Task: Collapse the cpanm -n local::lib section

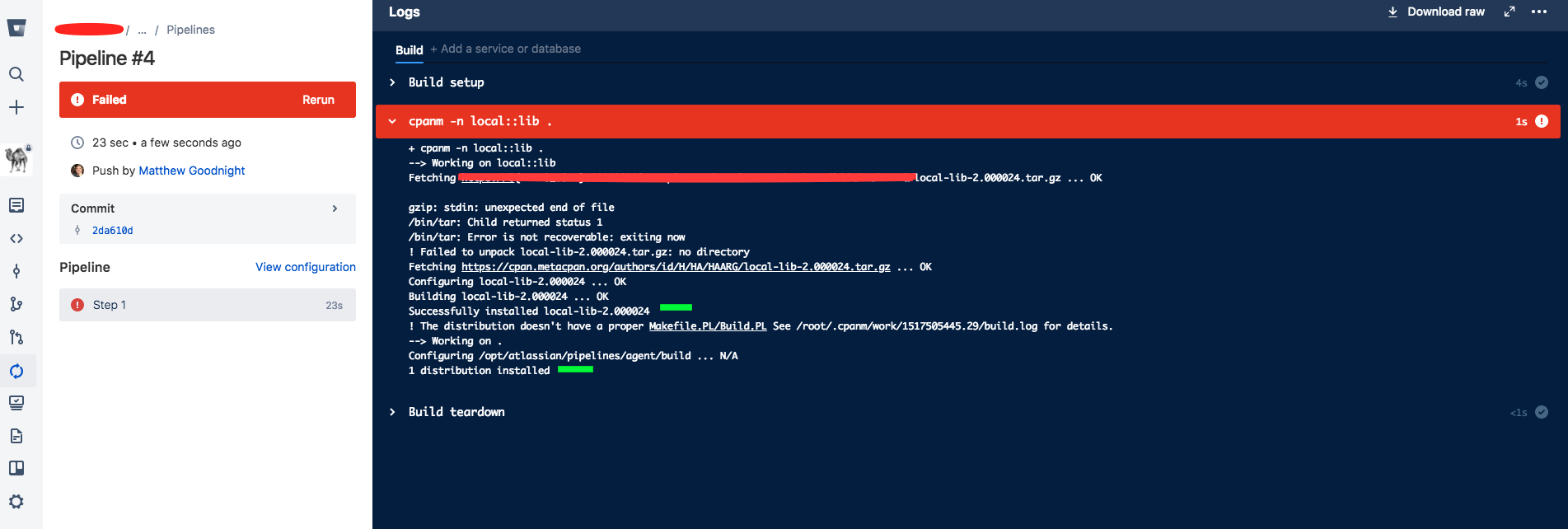Action: coord(392,121)
